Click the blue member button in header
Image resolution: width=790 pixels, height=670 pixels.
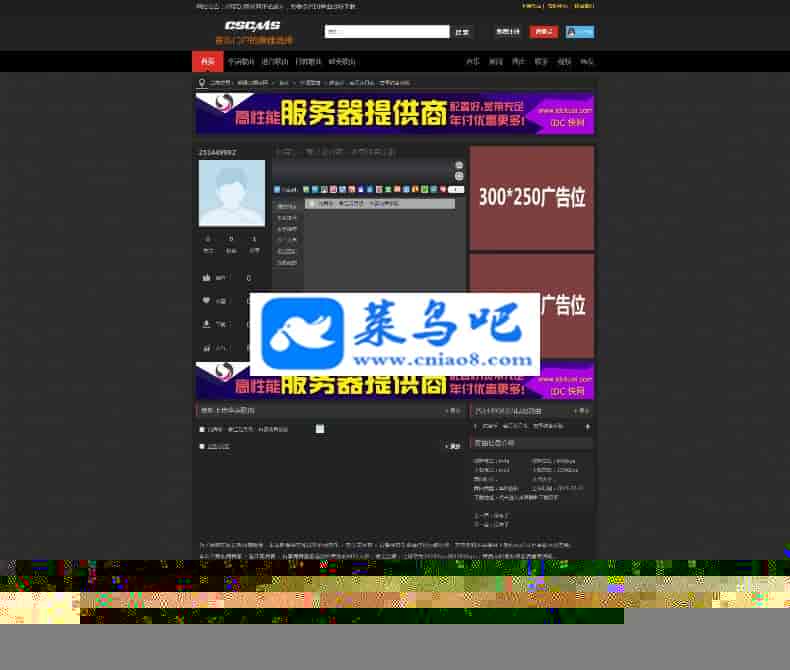coord(580,32)
